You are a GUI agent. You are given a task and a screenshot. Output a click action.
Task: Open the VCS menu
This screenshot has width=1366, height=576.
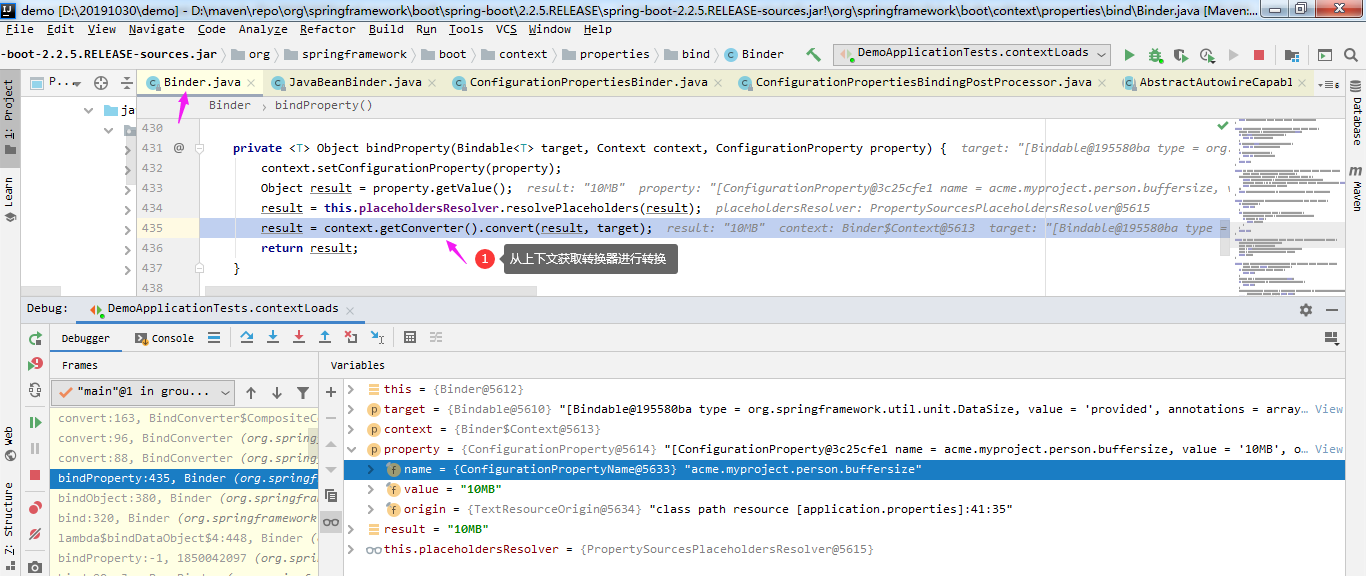point(506,29)
